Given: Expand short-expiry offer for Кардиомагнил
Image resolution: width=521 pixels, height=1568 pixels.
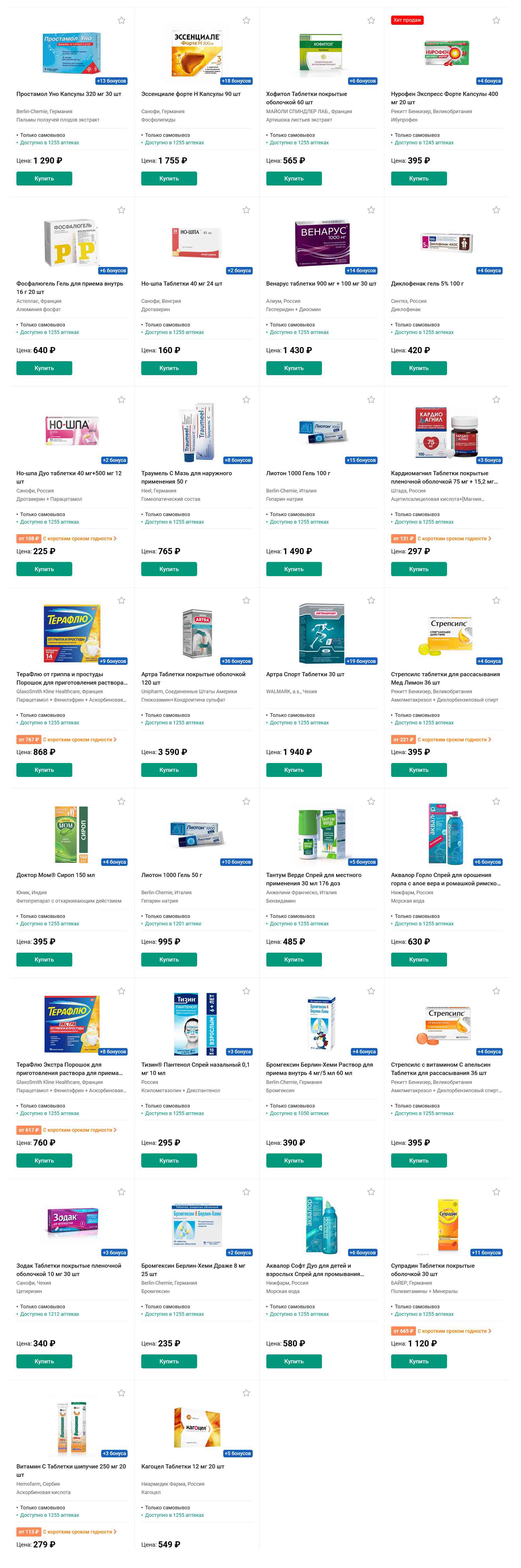Looking at the screenshot, I should 441,539.
